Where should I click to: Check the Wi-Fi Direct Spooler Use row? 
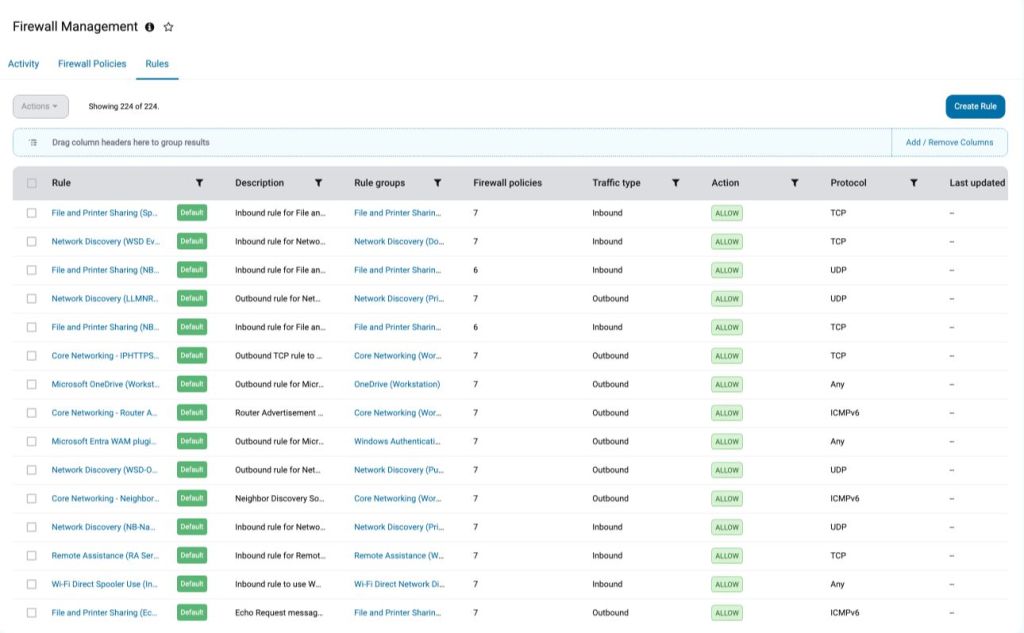click(x=31, y=584)
